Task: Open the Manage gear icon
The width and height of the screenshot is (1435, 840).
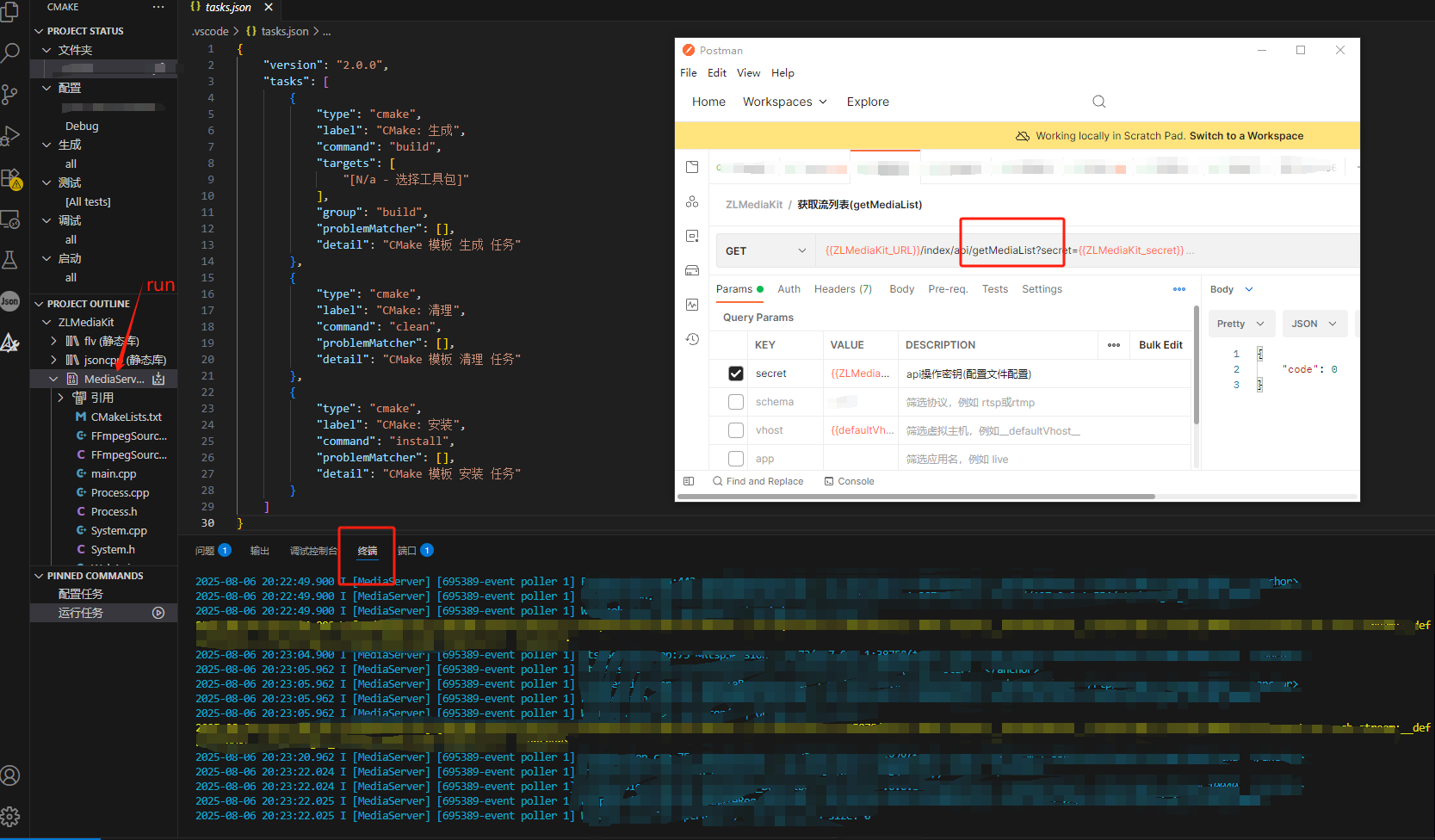Action: point(10,816)
